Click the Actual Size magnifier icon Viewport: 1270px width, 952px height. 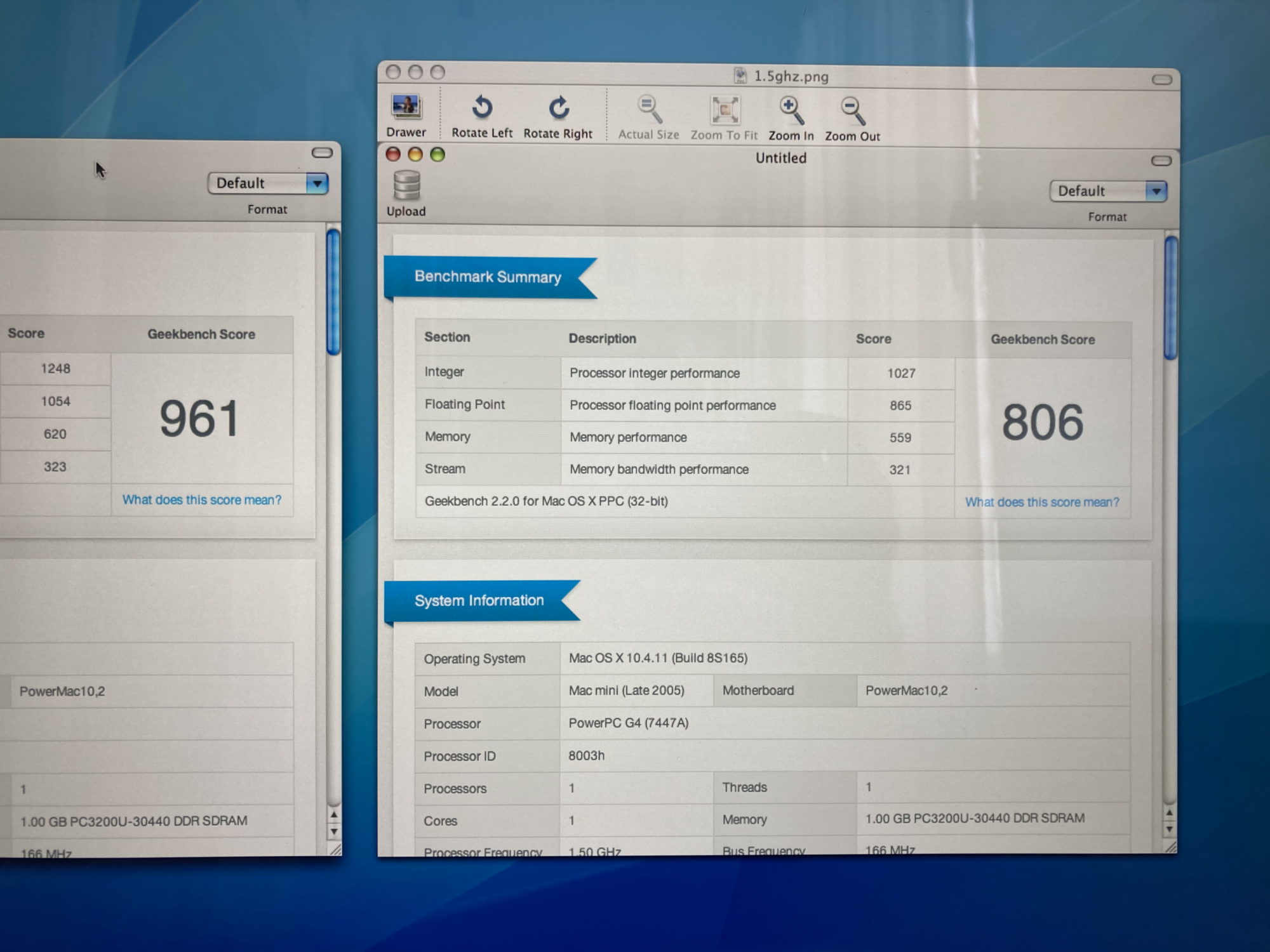point(649,110)
